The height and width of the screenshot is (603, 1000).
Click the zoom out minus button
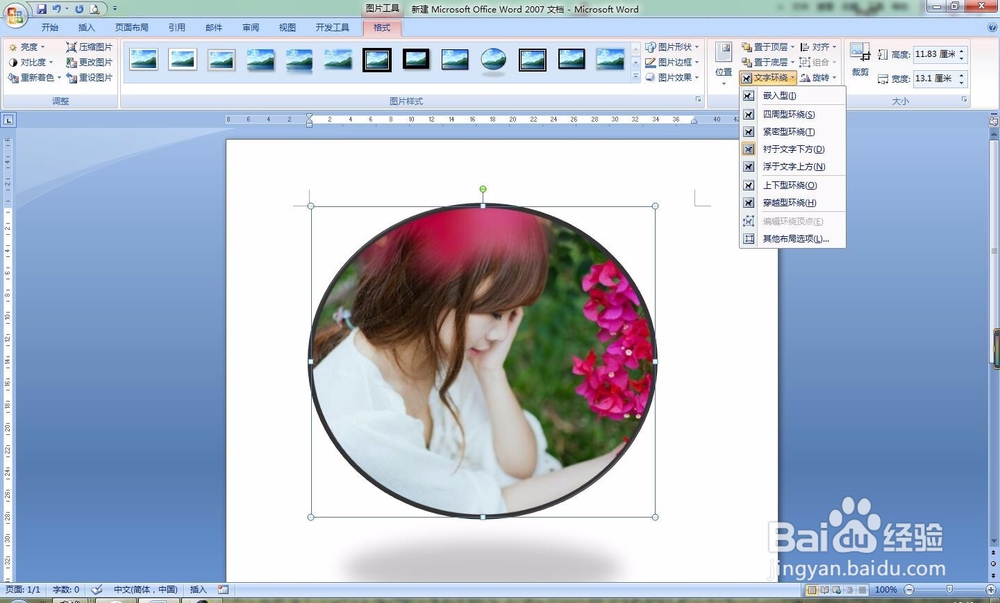[909, 590]
